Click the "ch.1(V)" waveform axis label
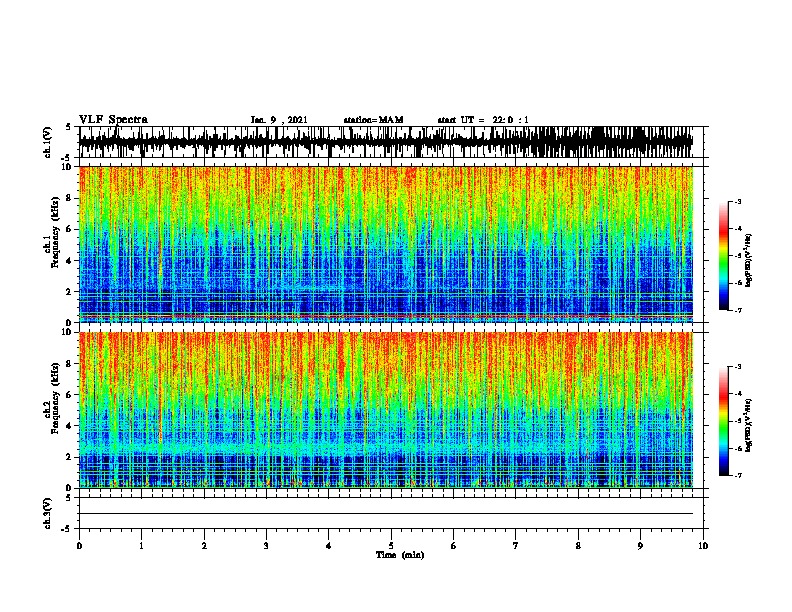This screenshot has height=612, width=792. (48, 142)
